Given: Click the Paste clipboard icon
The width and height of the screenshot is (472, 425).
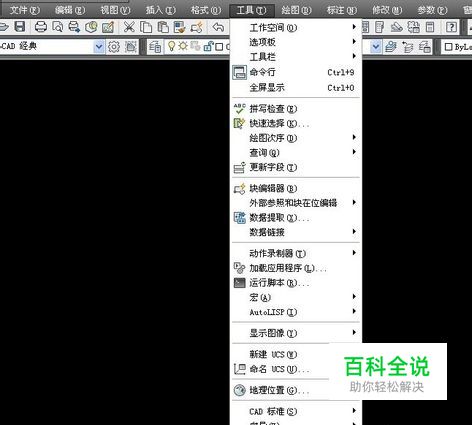Looking at the screenshot, I should click(x=163, y=27).
